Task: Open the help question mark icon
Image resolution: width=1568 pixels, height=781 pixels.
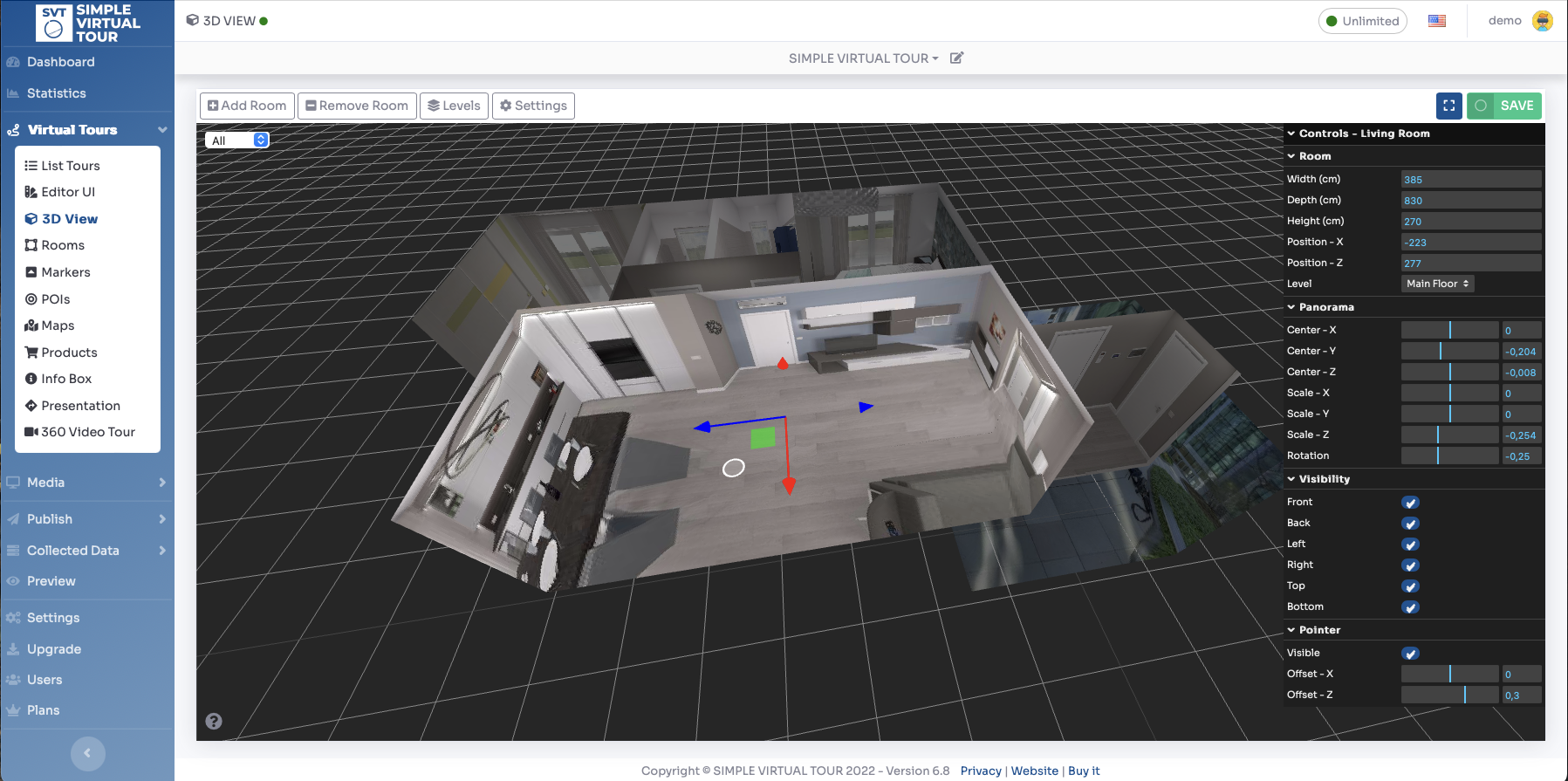Action: point(214,721)
